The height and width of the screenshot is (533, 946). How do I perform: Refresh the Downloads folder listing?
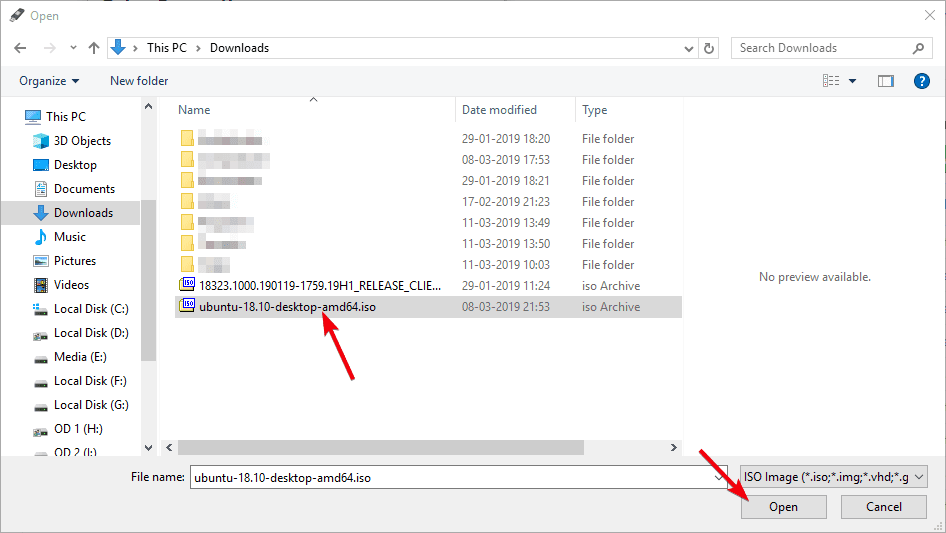pyautogui.click(x=709, y=48)
